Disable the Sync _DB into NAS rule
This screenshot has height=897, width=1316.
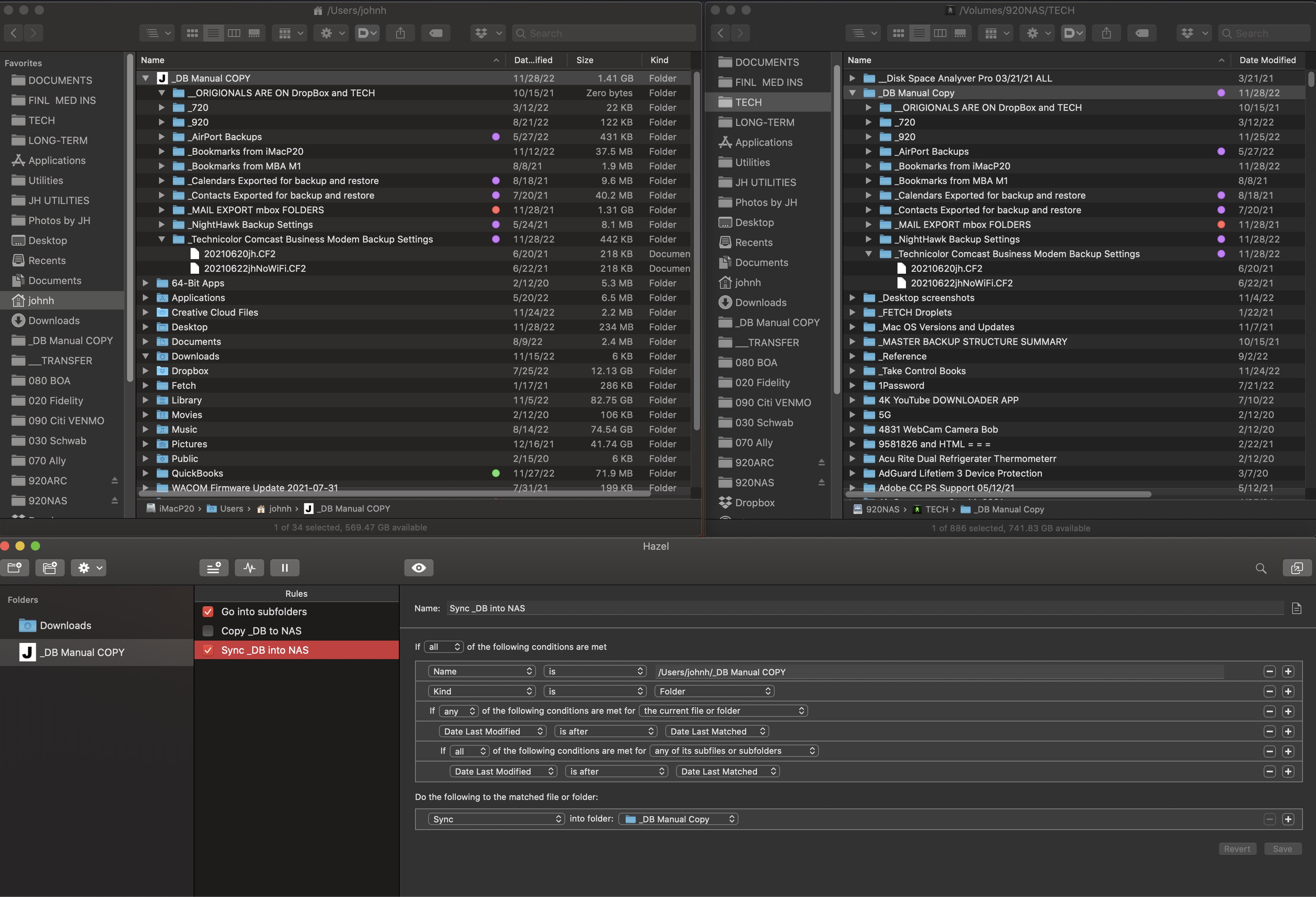[x=208, y=650]
